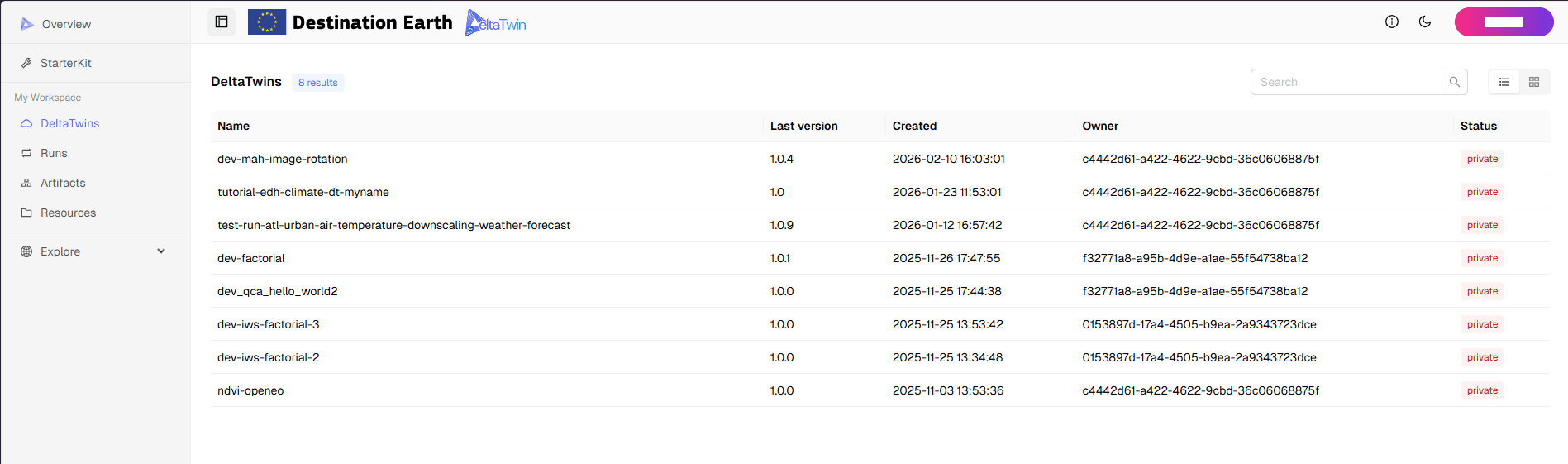Toggle the sidebar collapse panel icon

(222, 22)
